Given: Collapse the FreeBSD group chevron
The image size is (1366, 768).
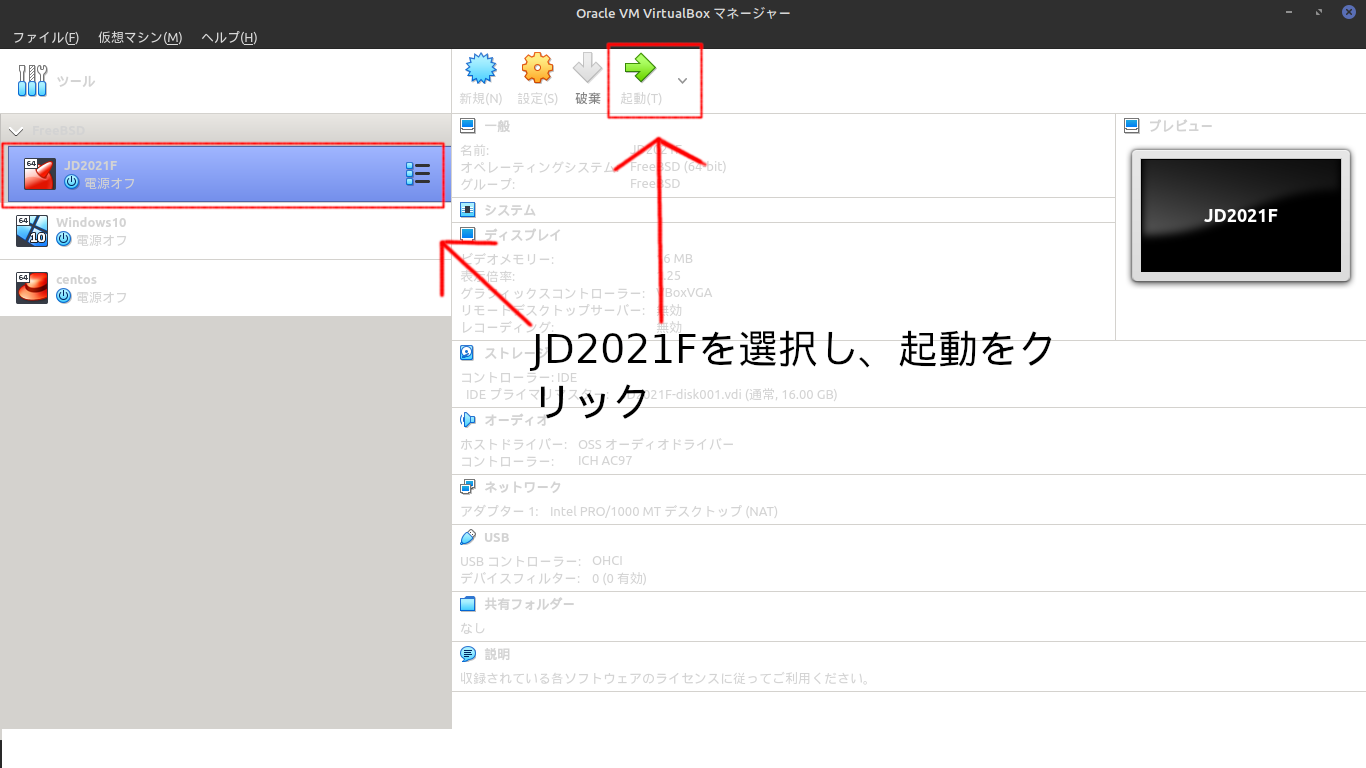Looking at the screenshot, I should 15,131.
